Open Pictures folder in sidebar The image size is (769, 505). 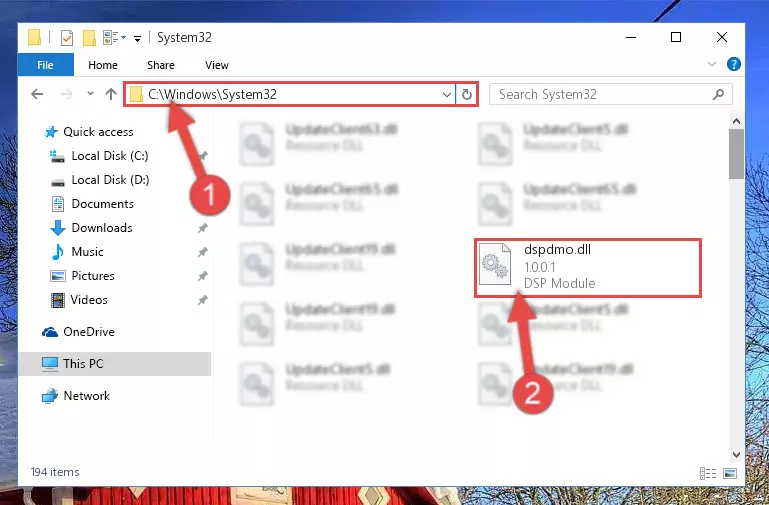coord(93,276)
